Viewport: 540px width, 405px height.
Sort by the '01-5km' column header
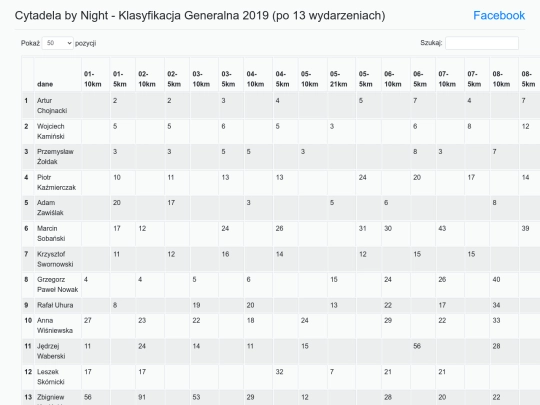pos(123,74)
